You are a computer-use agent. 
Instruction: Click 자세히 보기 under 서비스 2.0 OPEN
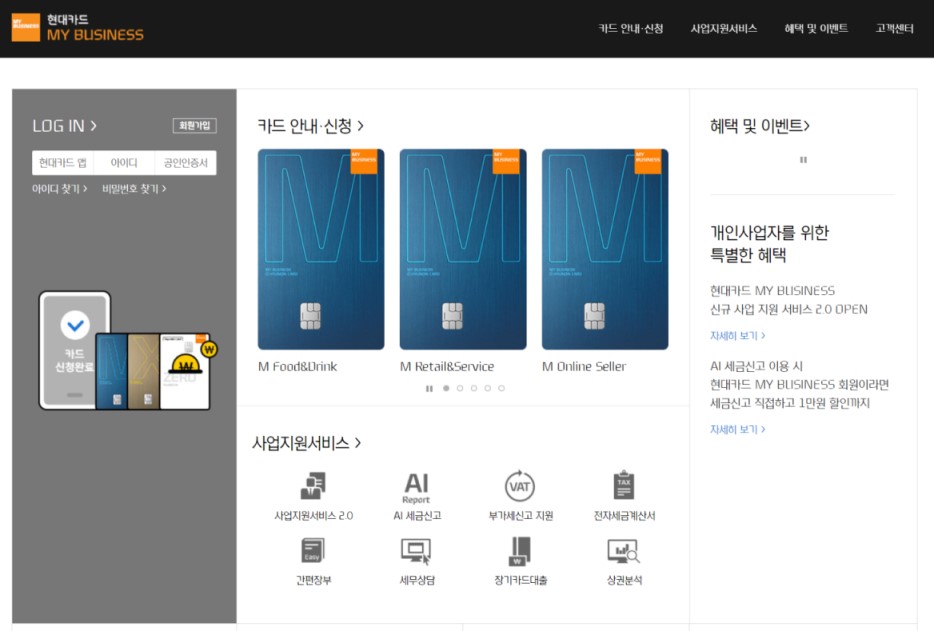click(737, 336)
